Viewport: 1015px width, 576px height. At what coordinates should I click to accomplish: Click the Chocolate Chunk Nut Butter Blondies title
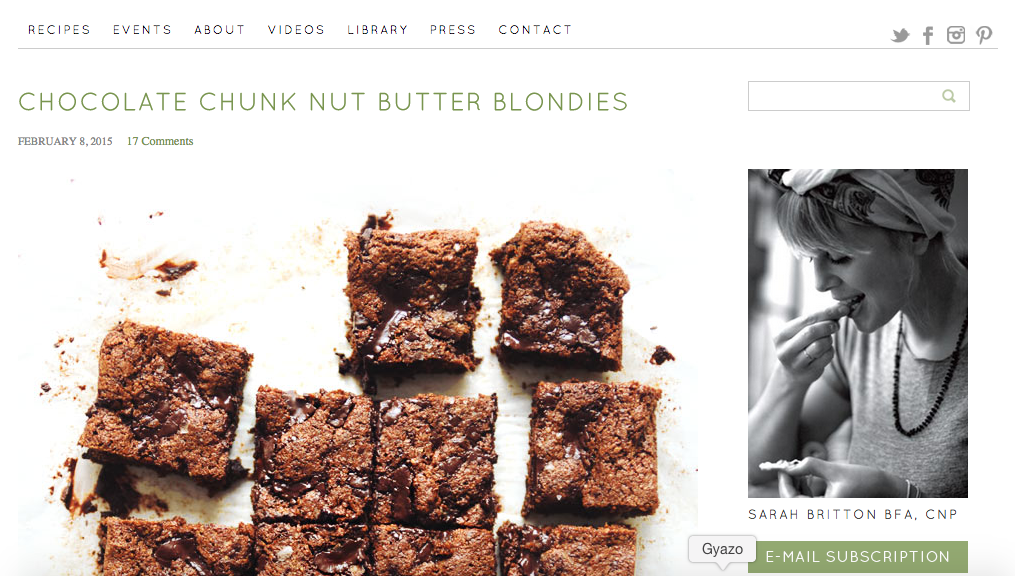coord(323,102)
